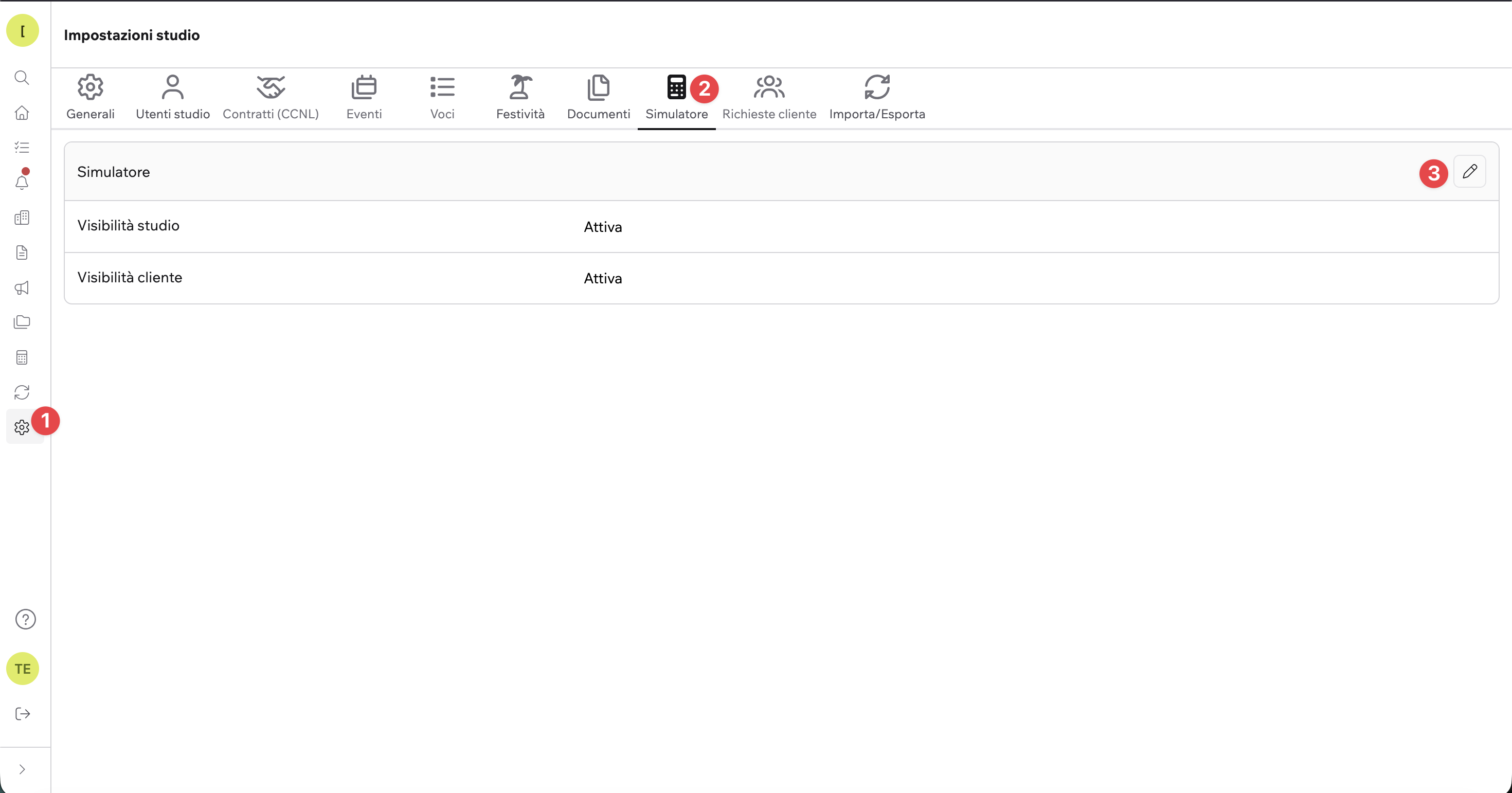The image size is (1512, 793).
Task: Open the Richieste cliente tab
Action: pos(769,97)
